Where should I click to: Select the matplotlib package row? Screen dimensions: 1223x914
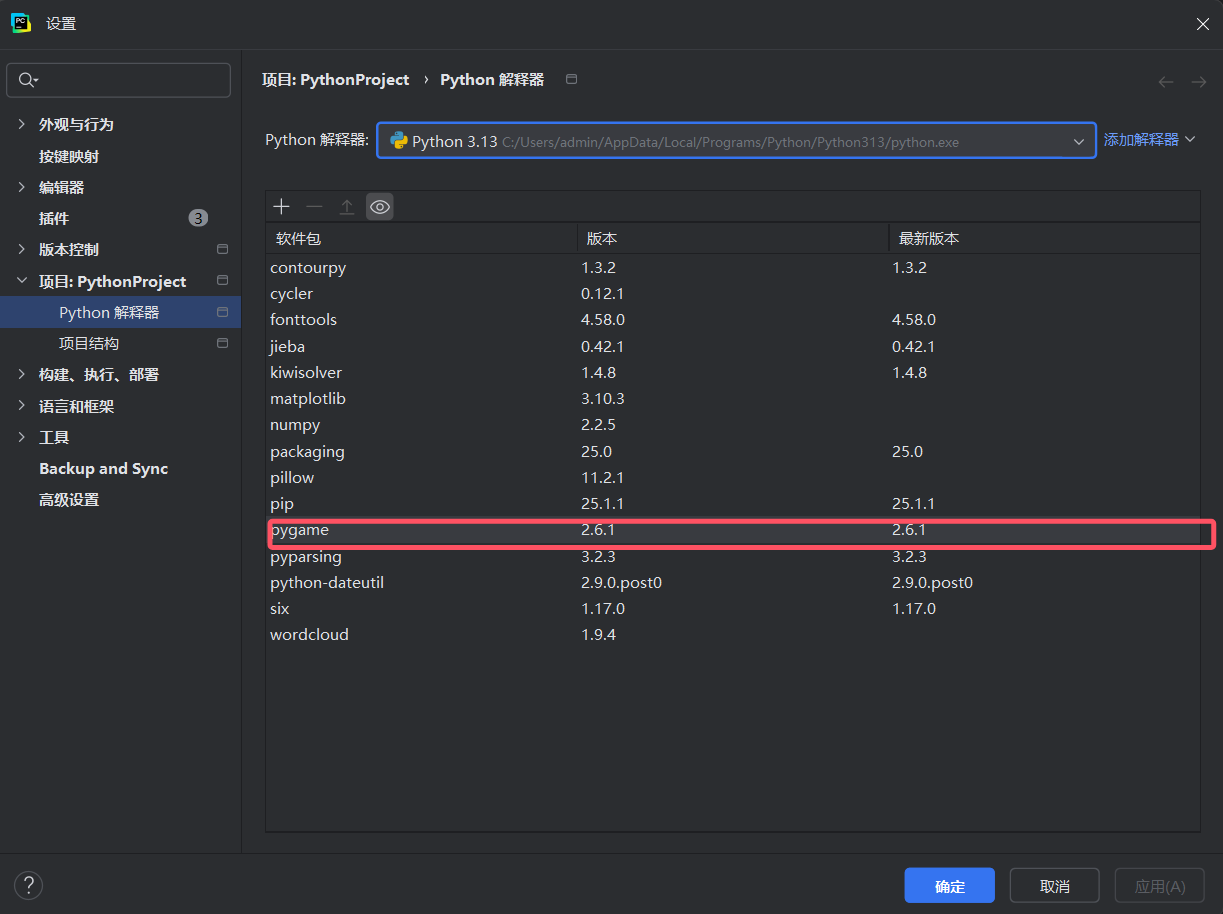(x=733, y=398)
